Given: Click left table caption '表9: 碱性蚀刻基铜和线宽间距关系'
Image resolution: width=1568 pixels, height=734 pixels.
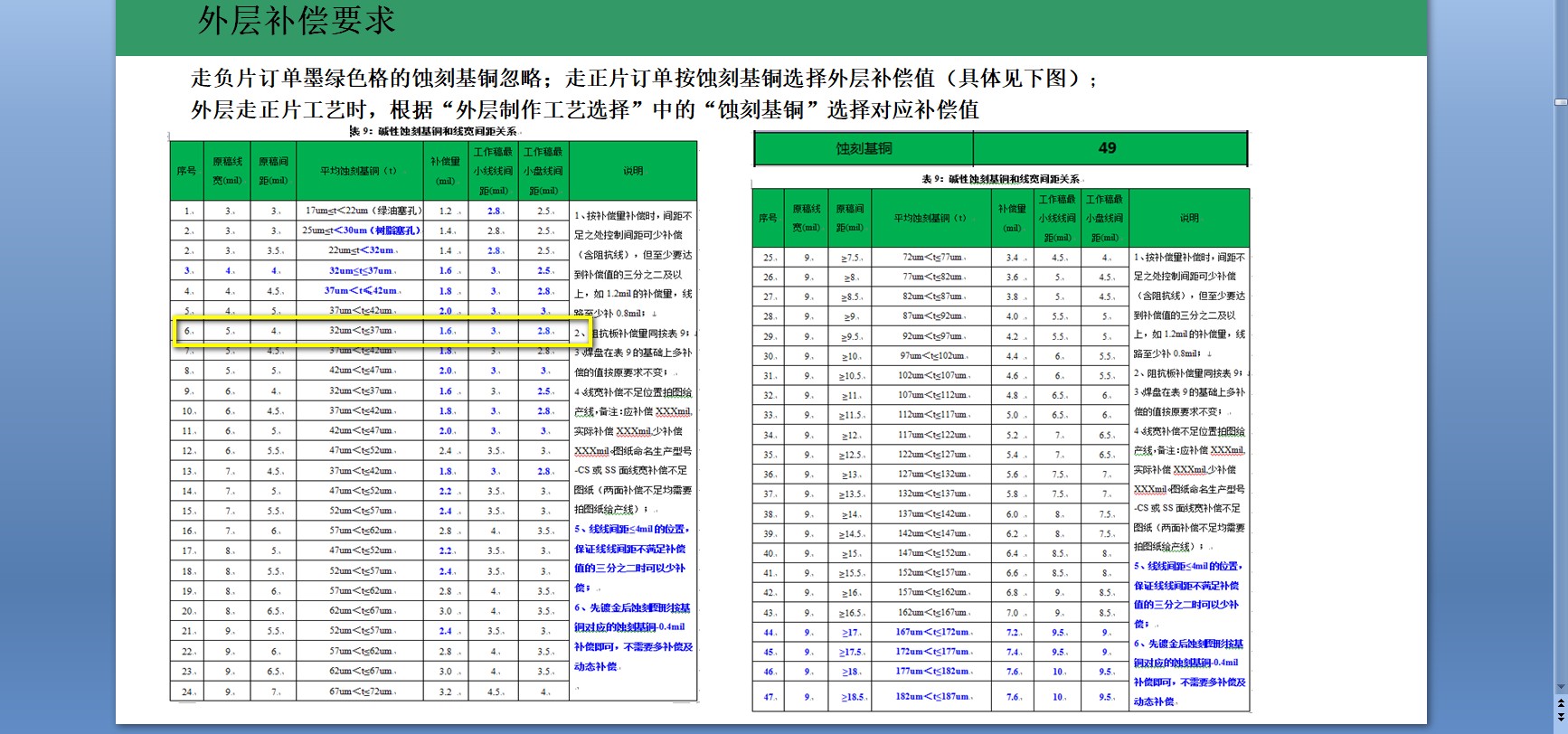Looking at the screenshot, I should click(x=434, y=131).
